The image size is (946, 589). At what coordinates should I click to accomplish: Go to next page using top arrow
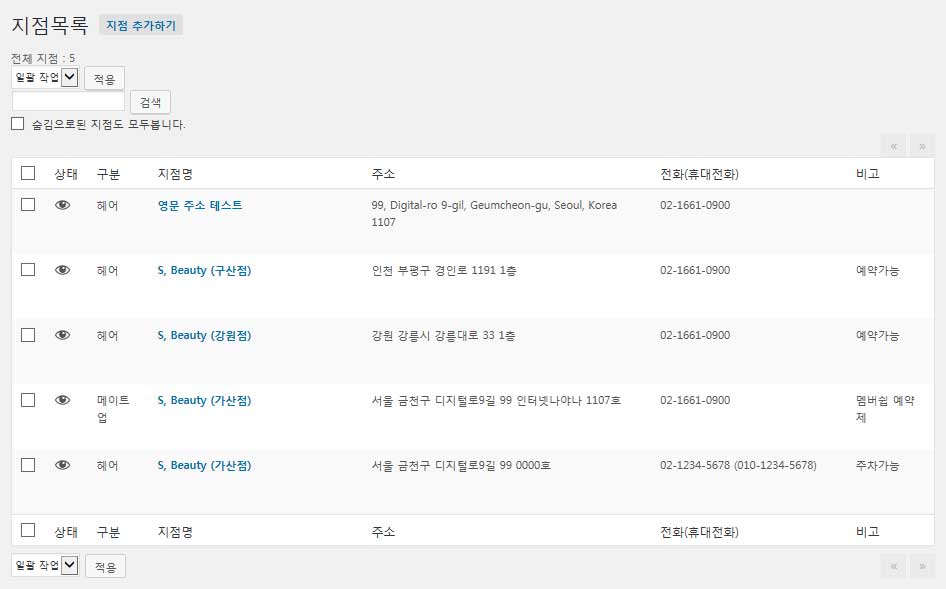click(x=922, y=146)
